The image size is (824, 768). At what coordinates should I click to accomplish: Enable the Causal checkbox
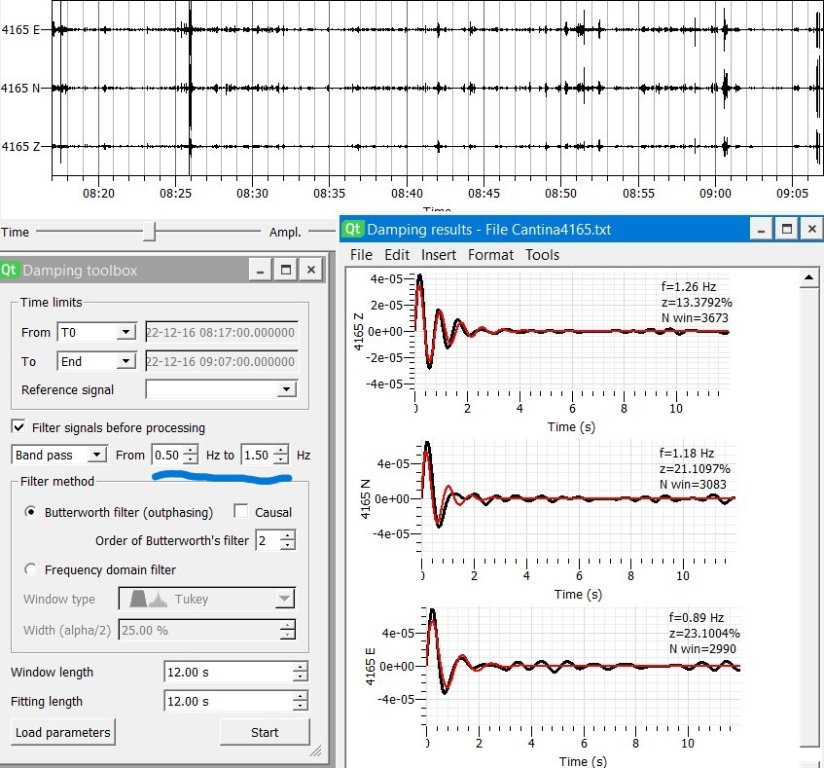240,512
